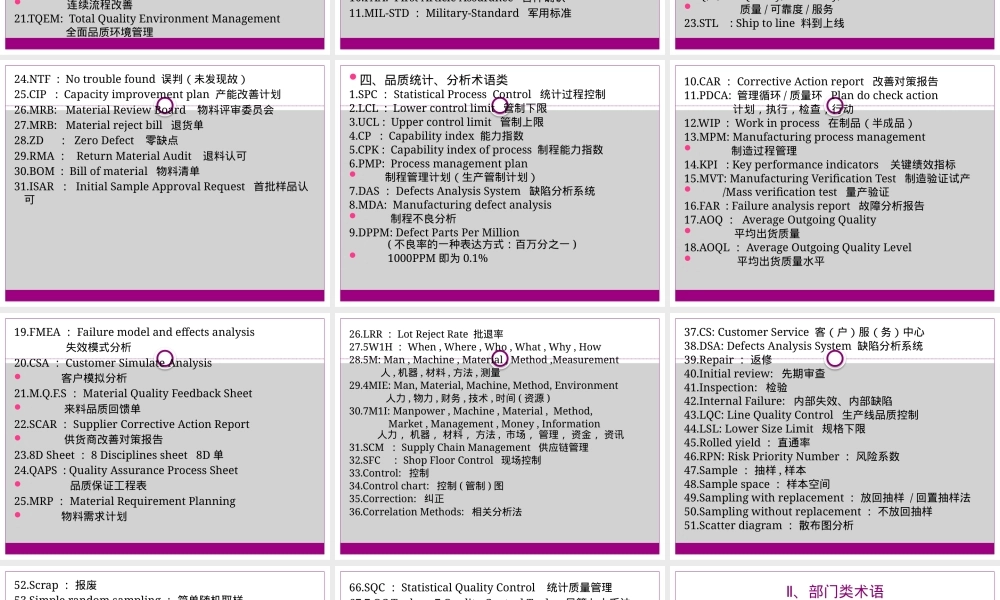The height and width of the screenshot is (600, 1000).
Task: Click the line '25.CIP : Capacity improvement plan'
Action: click(147, 94)
